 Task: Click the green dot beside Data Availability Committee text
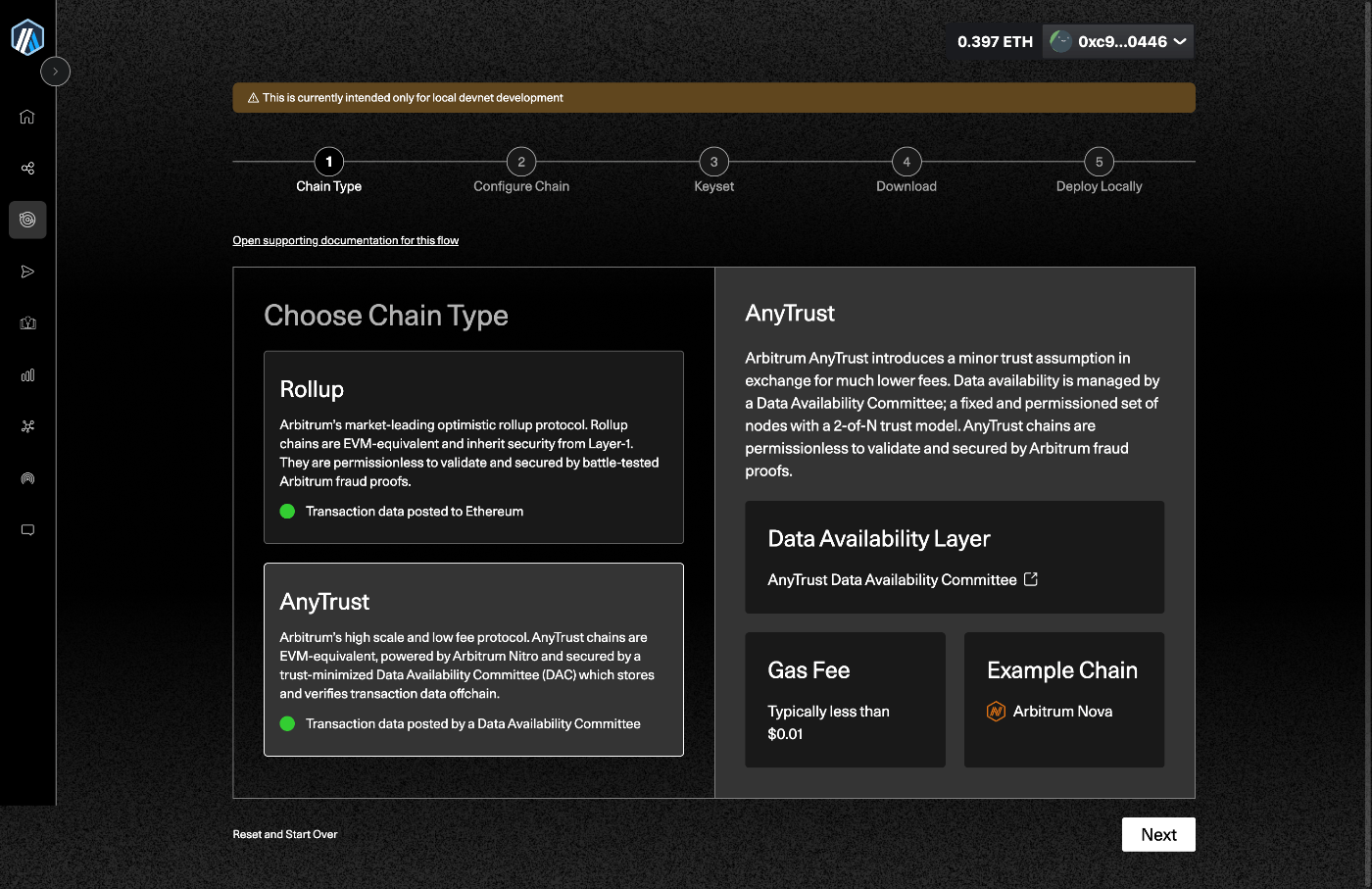tap(287, 723)
